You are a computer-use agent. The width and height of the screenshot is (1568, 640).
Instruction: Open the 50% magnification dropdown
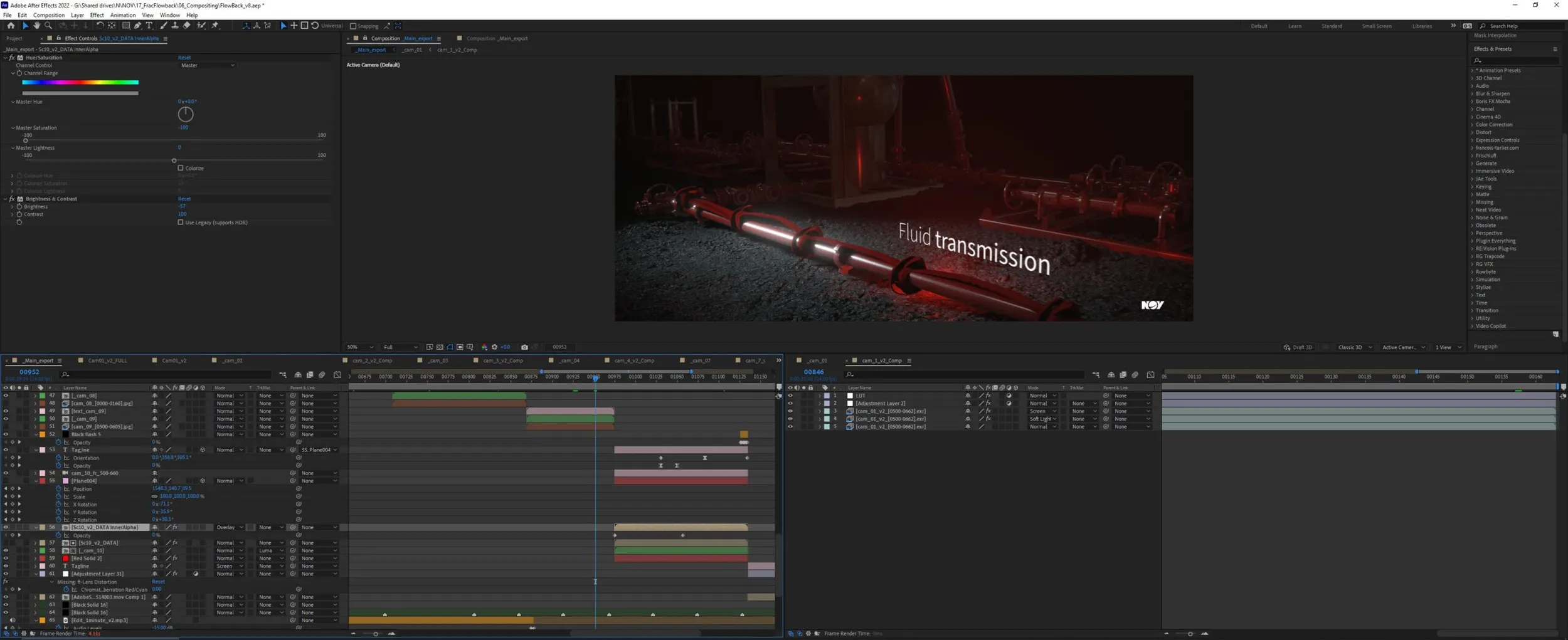[x=360, y=347]
